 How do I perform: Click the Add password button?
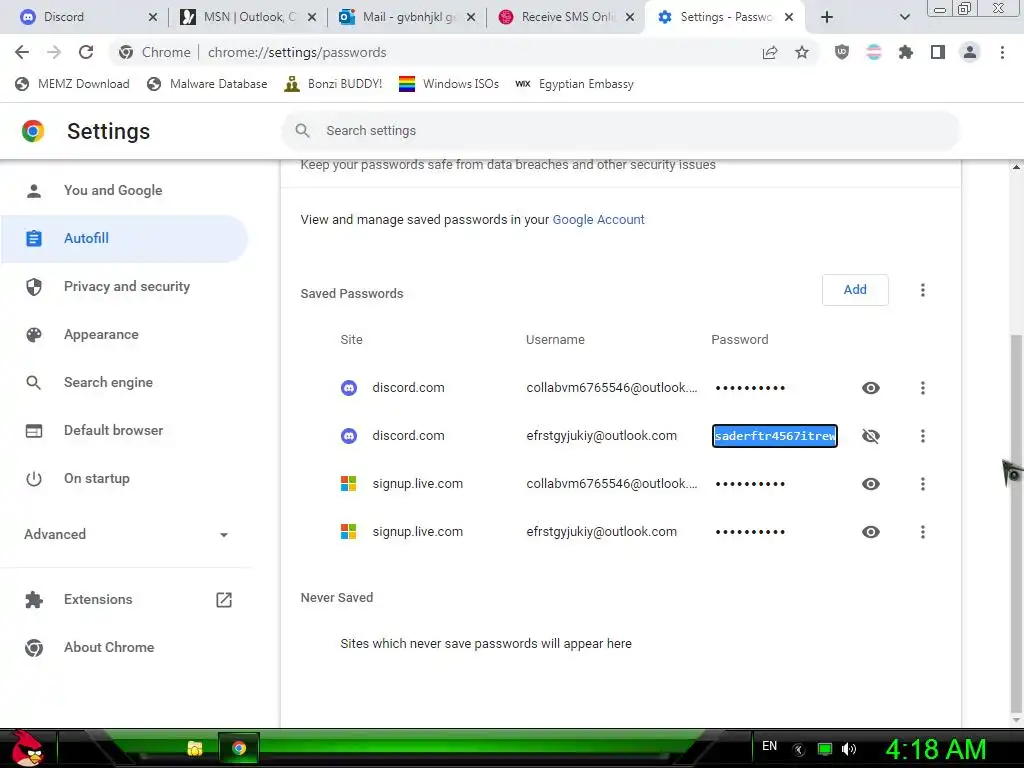pyautogui.click(x=855, y=290)
